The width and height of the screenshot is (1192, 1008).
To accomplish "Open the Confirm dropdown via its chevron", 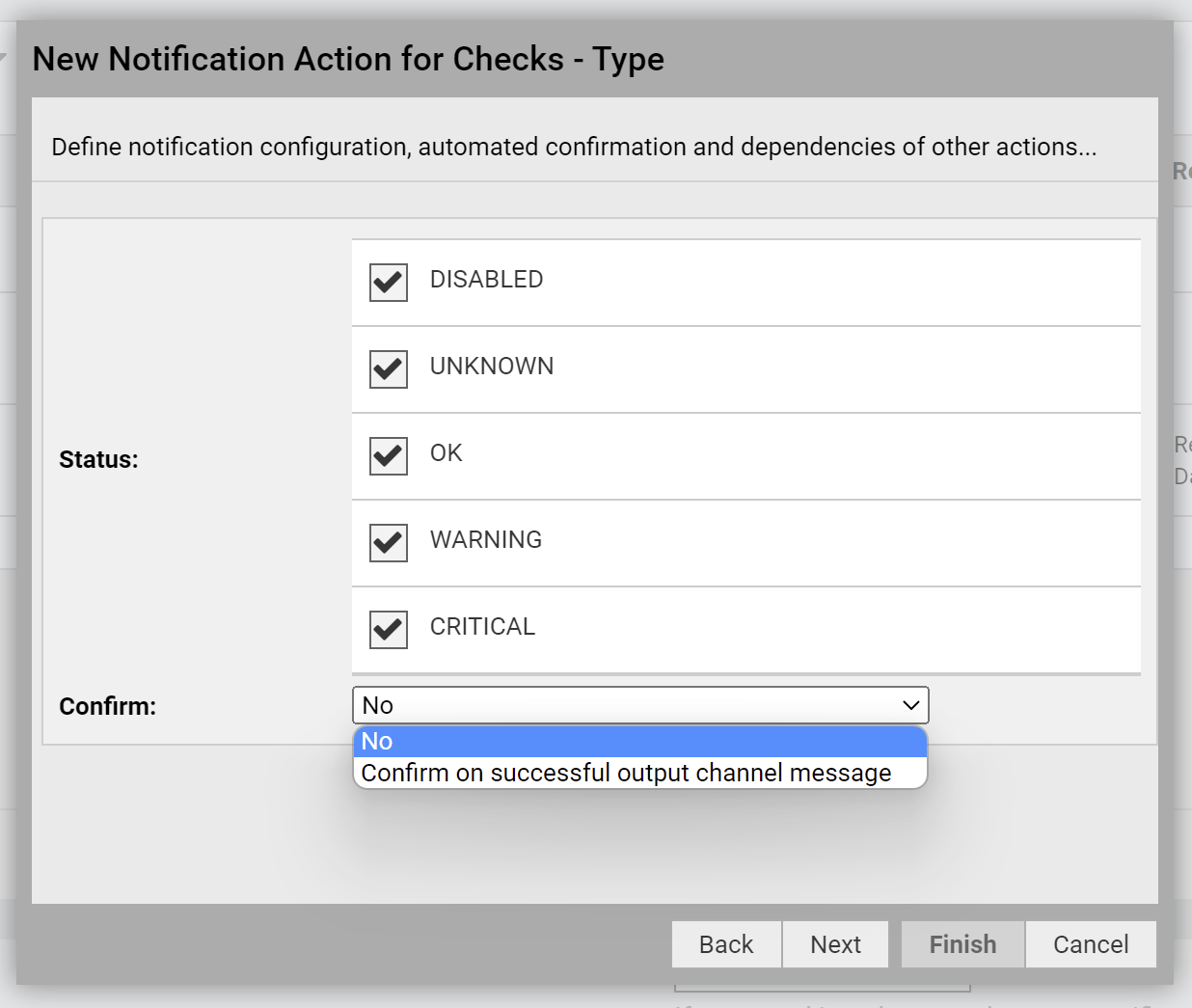I will 910,705.
